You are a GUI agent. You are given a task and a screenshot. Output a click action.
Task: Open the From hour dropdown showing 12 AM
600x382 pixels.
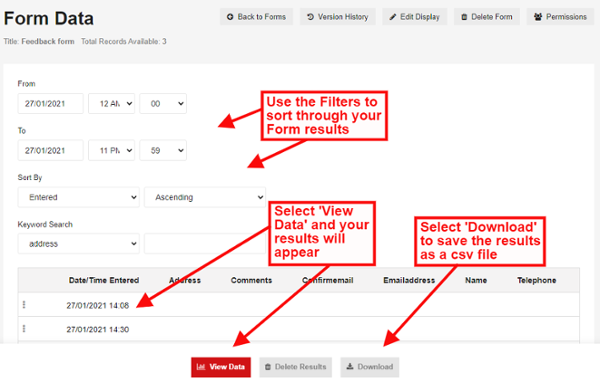click(x=111, y=104)
